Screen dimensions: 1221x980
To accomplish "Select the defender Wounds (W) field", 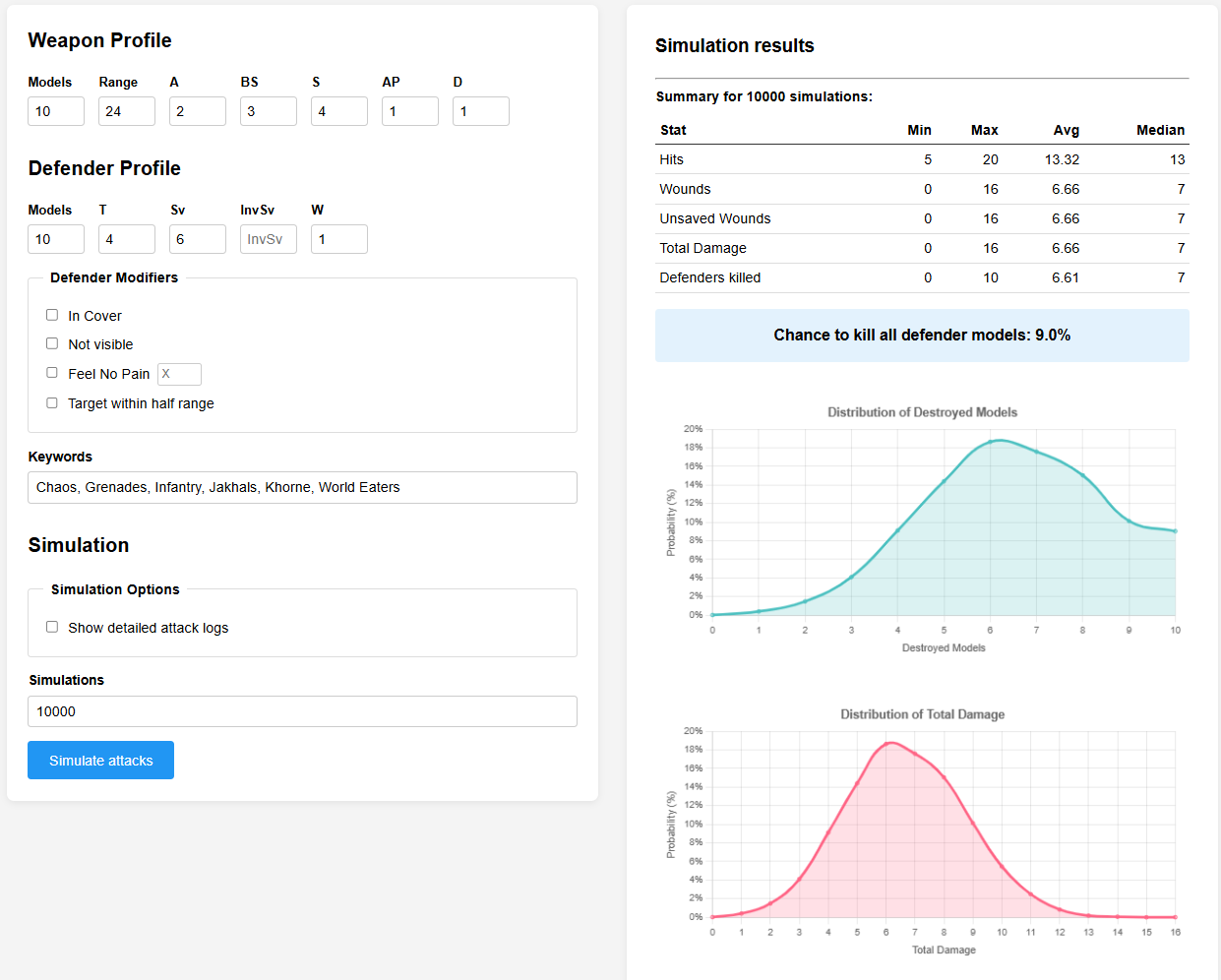I will click(339, 239).
